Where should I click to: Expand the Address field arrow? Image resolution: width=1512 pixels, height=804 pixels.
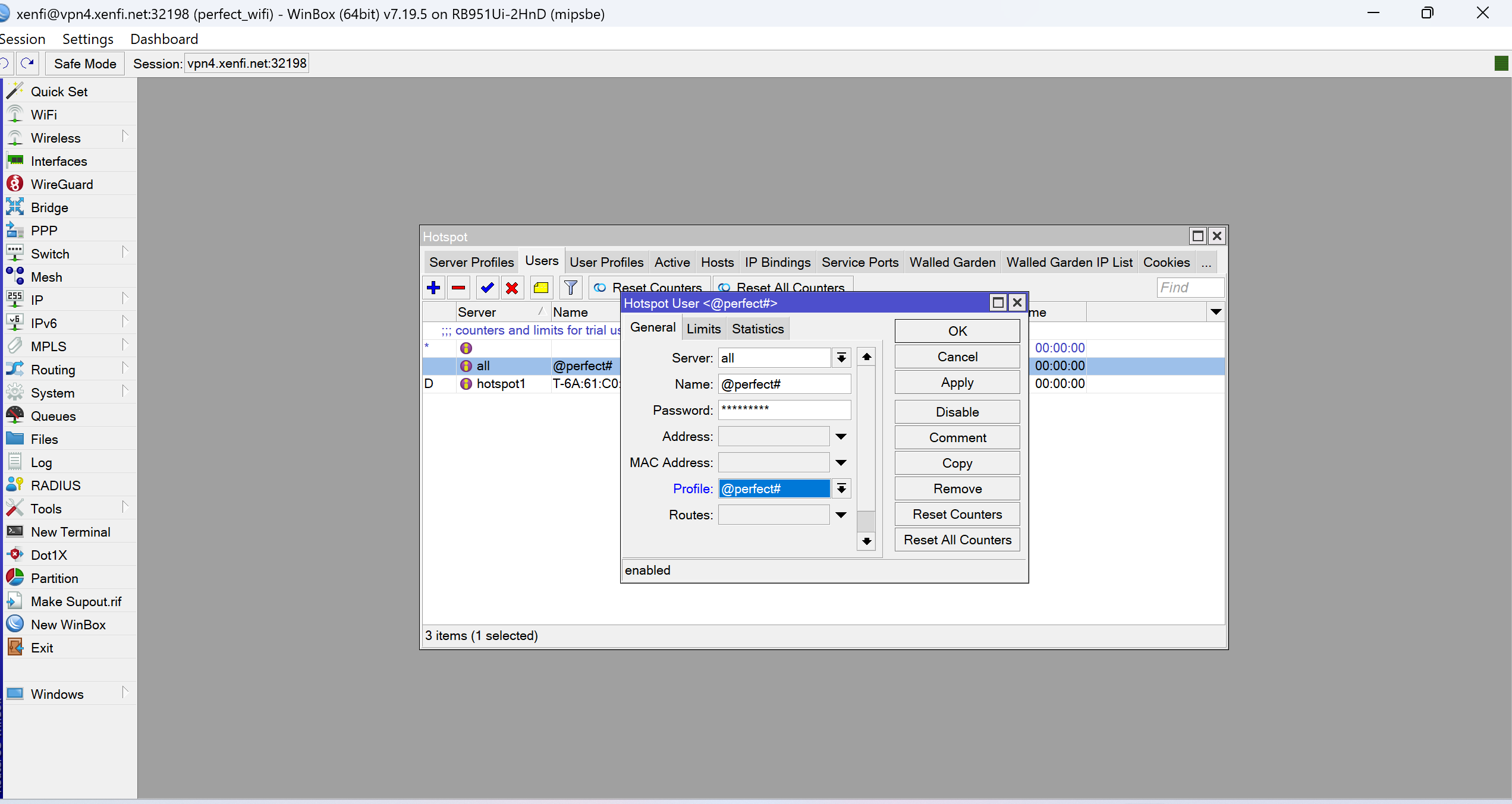841,437
